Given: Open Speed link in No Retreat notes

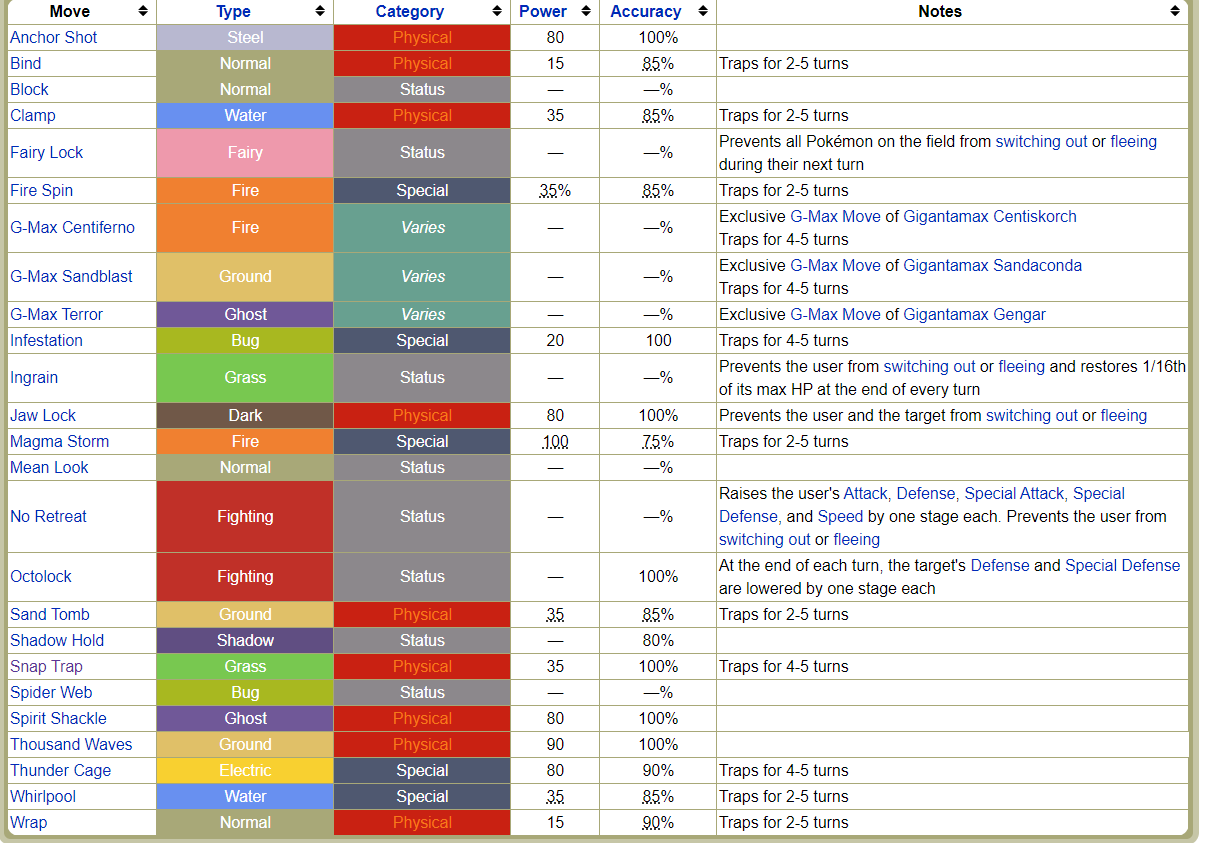Looking at the screenshot, I should (839, 516).
